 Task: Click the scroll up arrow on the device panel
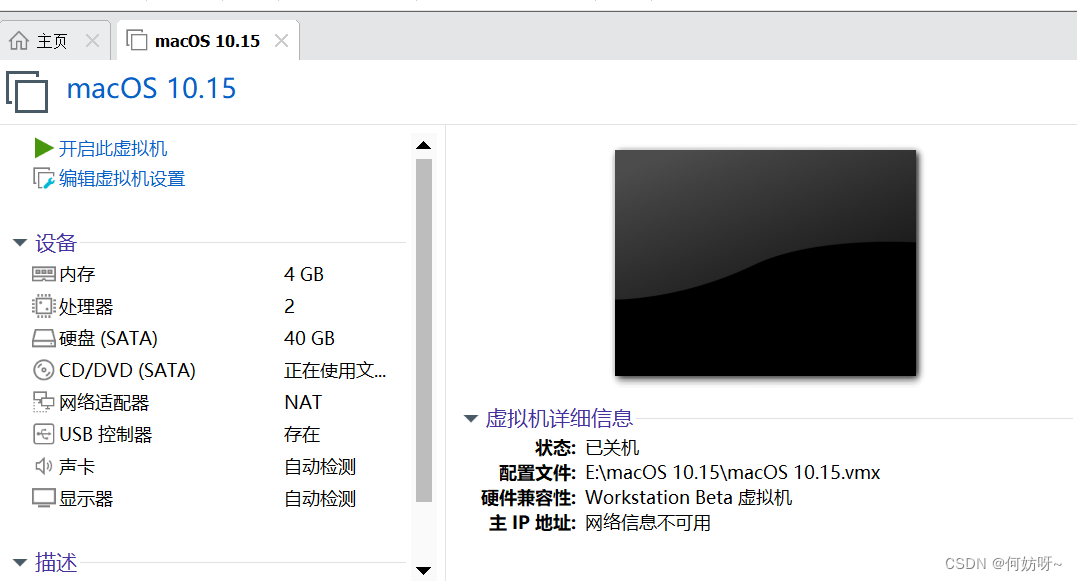click(424, 145)
